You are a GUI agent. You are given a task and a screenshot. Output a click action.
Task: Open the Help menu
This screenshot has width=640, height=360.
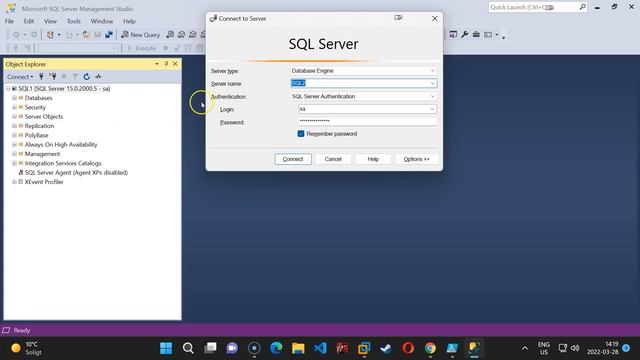coord(129,21)
